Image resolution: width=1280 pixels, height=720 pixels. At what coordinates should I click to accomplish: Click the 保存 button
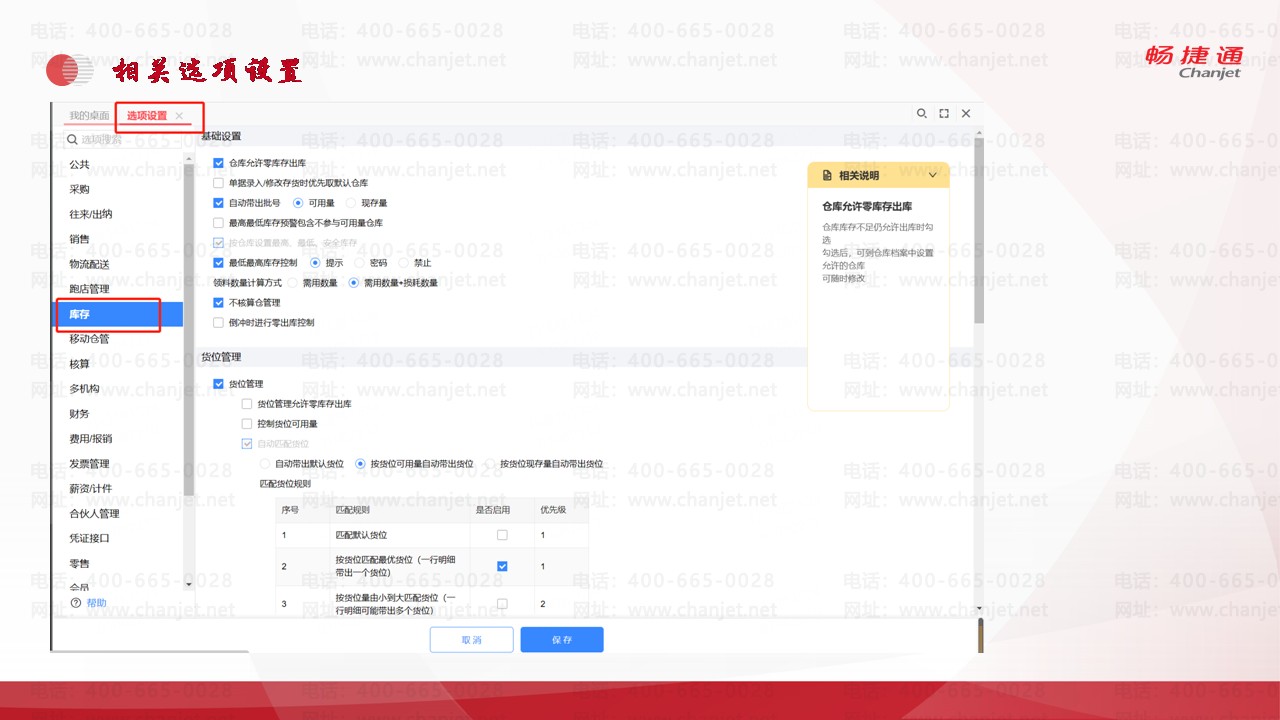562,640
